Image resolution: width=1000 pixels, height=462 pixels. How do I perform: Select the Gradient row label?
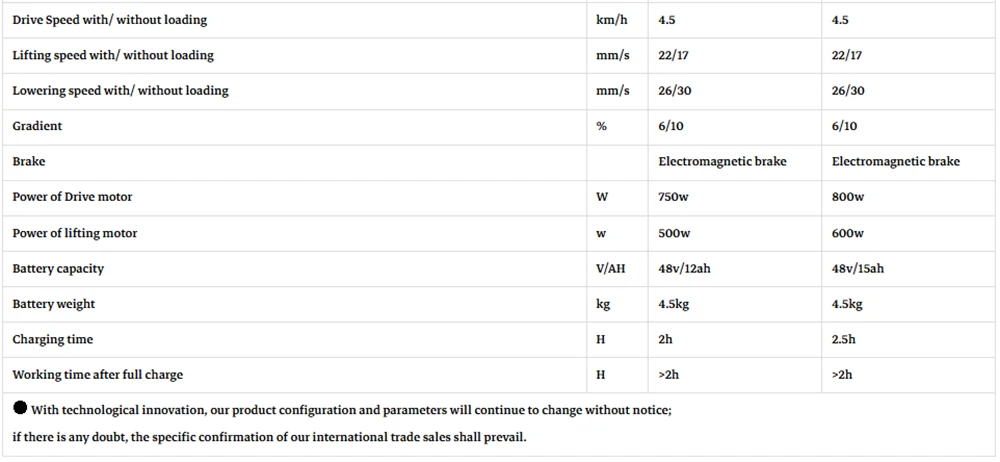[x=37, y=126]
